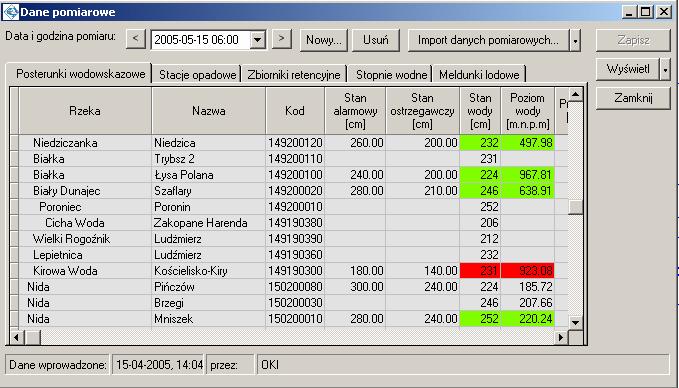Click Stan ostrzegawczy column header

click(x=422, y=111)
